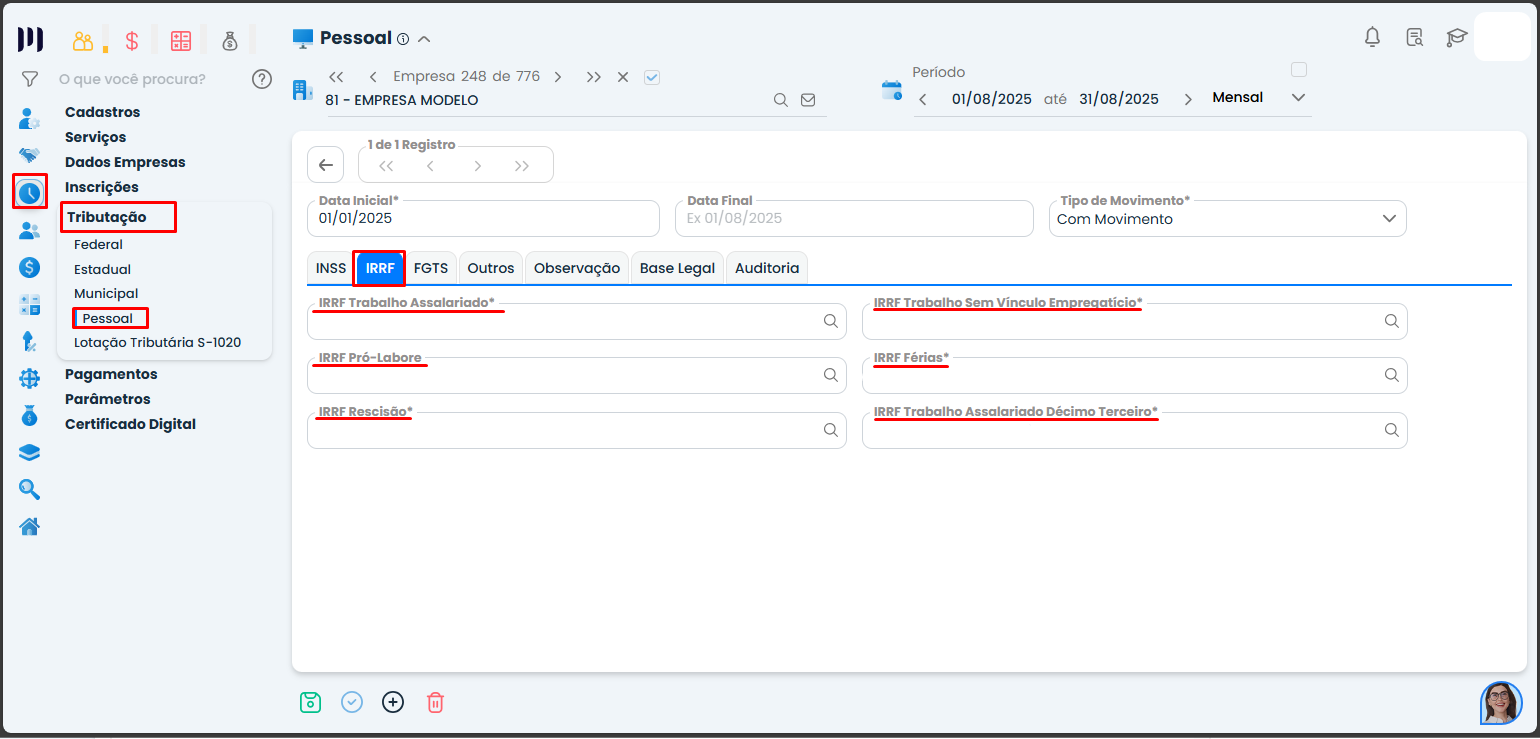Open the Tipo de Movimento dropdown
The height and width of the screenshot is (739, 1540).
tap(1388, 219)
